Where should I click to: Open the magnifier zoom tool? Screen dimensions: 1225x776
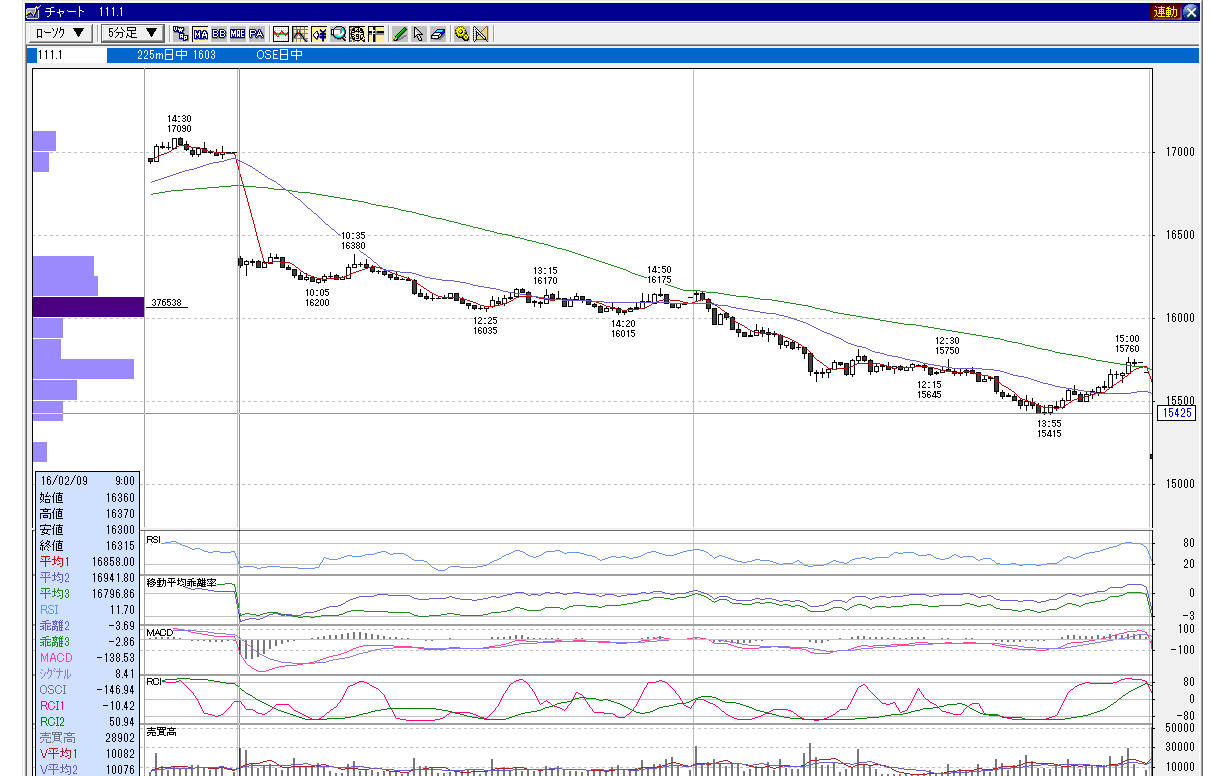point(339,34)
